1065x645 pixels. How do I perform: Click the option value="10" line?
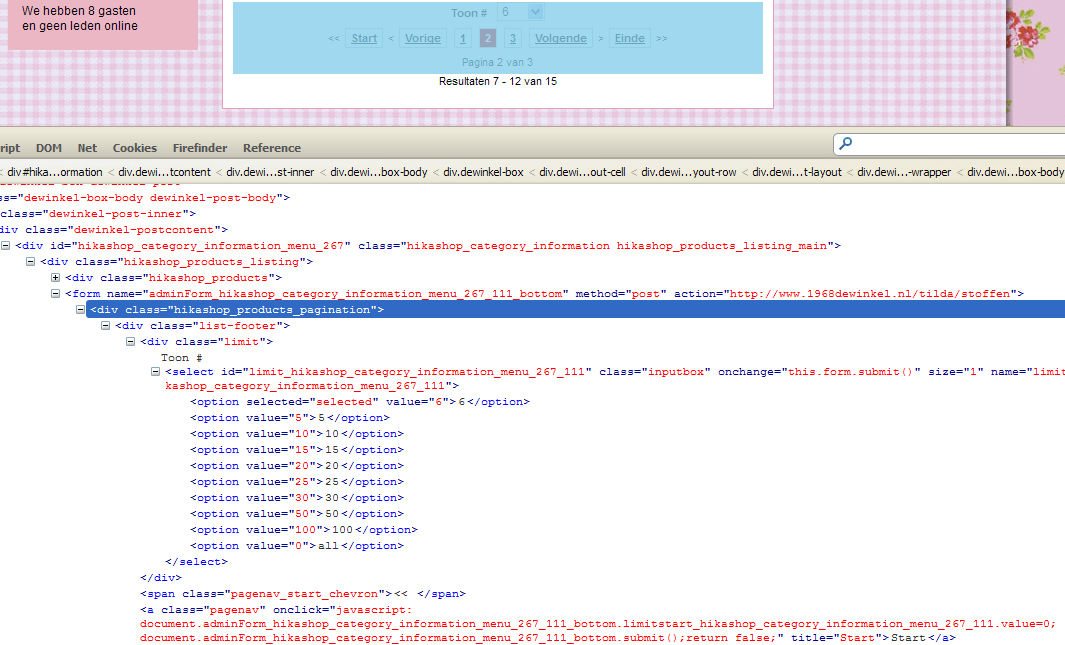pos(297,434)
